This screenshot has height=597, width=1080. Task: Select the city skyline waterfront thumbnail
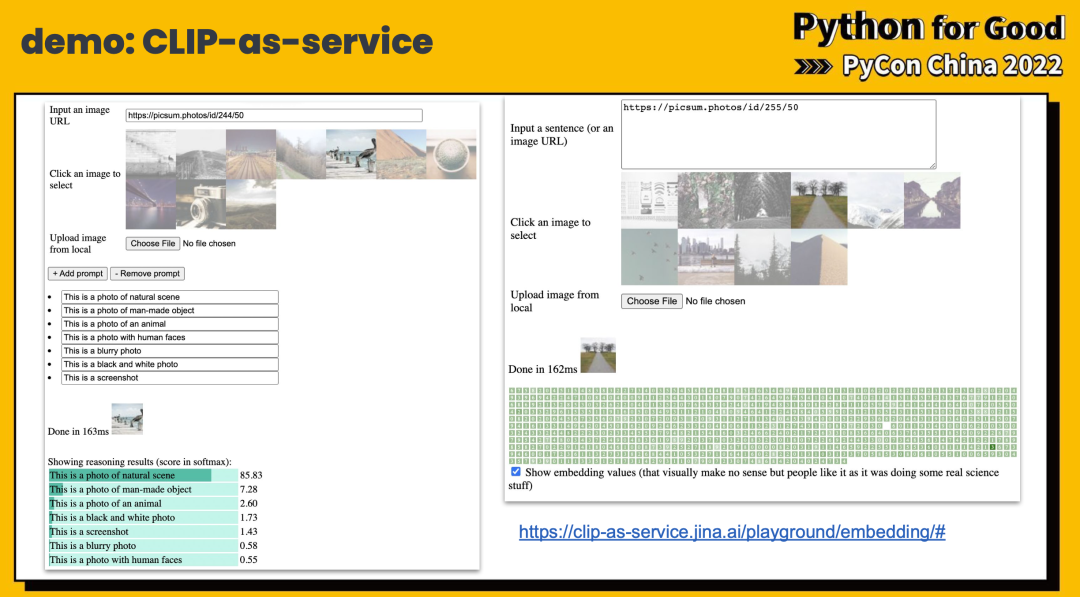[x=706, y=257]
